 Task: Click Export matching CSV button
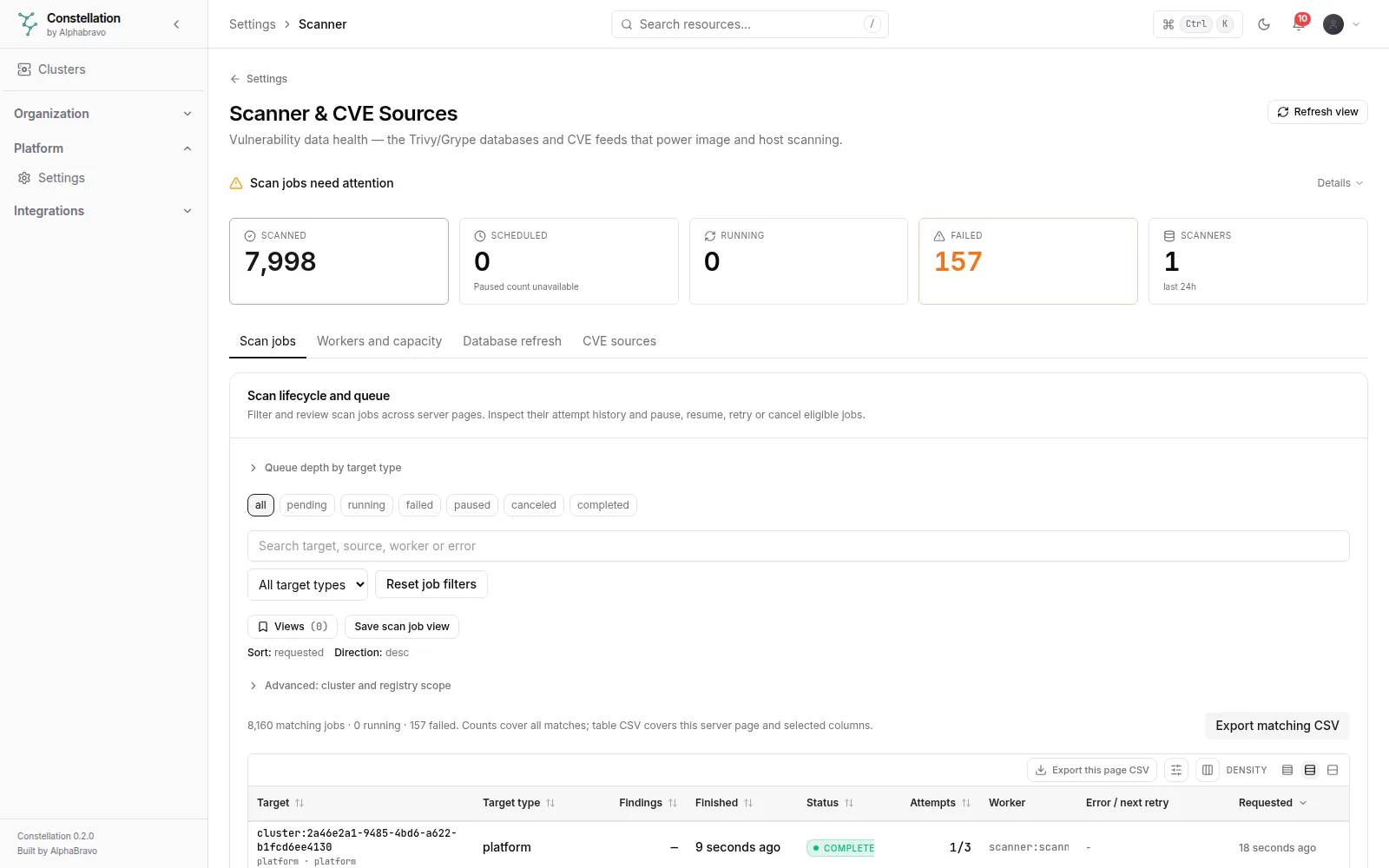coord(1277,726)
